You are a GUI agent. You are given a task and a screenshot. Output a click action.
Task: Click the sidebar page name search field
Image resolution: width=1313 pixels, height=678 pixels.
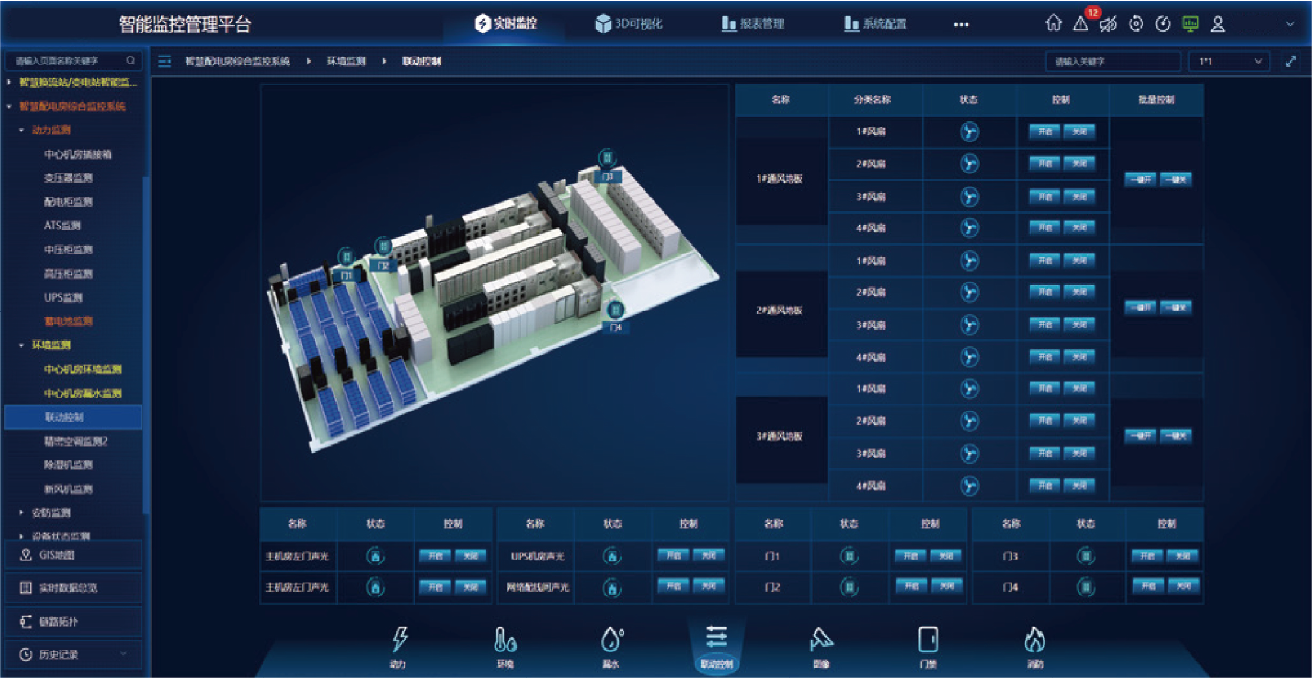pyautogui.click(x=68, y=61)
